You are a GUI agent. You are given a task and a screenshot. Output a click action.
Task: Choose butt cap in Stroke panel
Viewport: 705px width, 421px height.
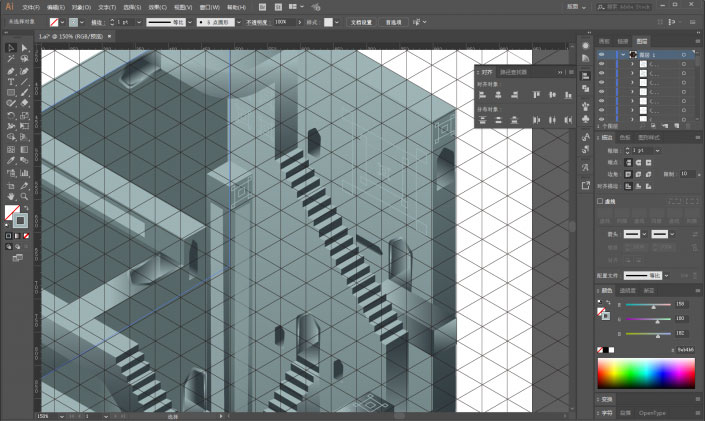(629, 162)
